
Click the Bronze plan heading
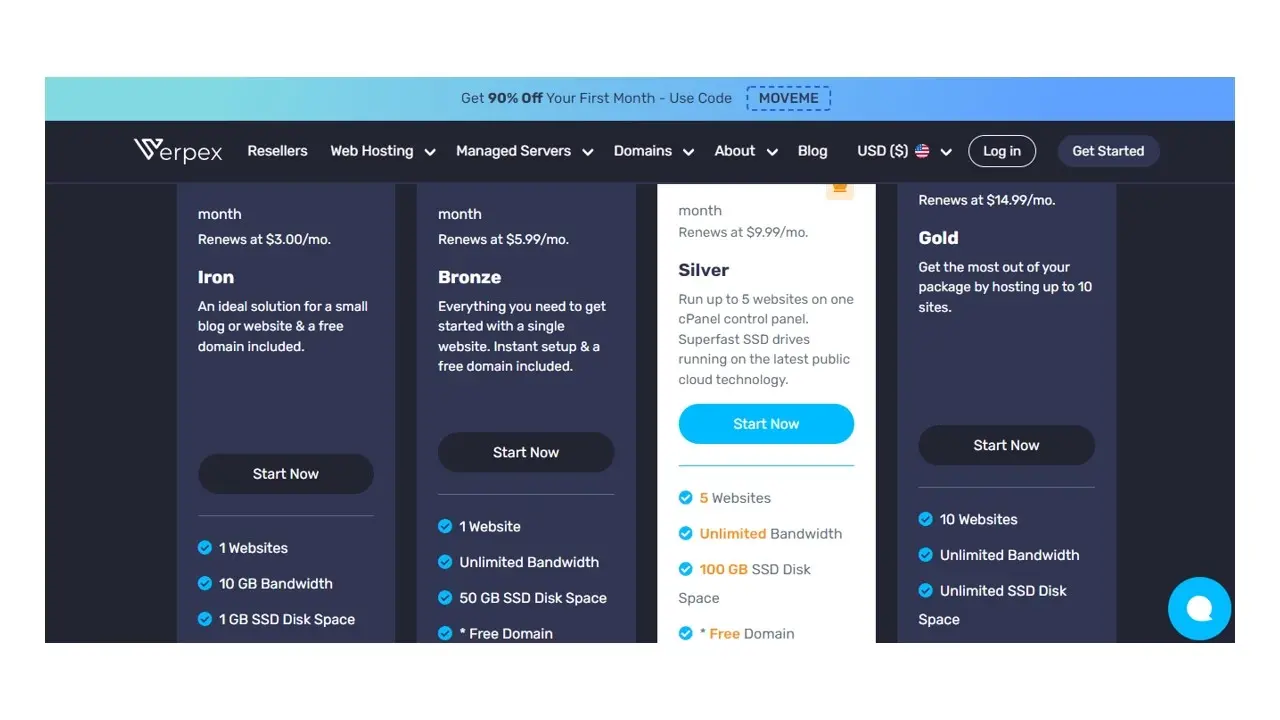coord(470,277)
